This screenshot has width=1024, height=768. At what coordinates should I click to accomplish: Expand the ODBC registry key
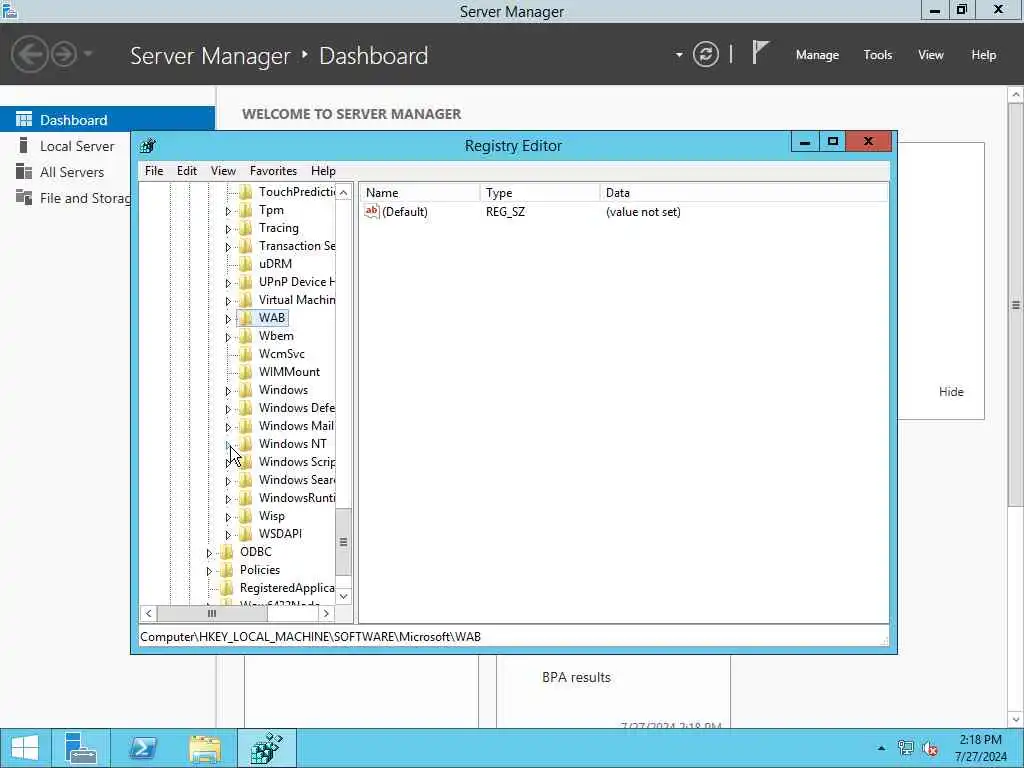pyautogui.click(x=209, y=552)
